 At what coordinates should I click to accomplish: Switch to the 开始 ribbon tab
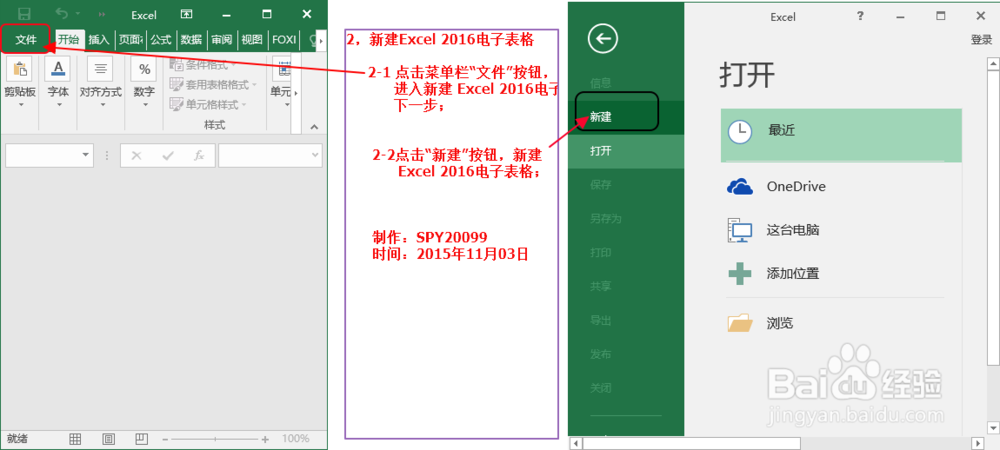click(x=69, y=40)
